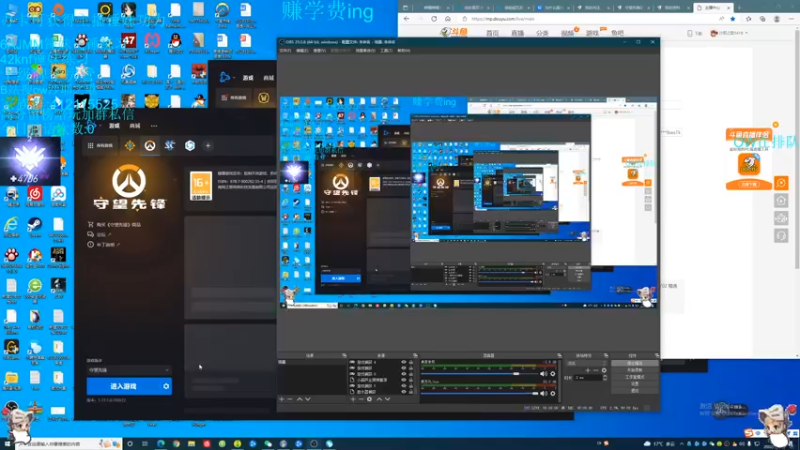
Task: Go to browser home page icon
Action: (x=447, y=19)
